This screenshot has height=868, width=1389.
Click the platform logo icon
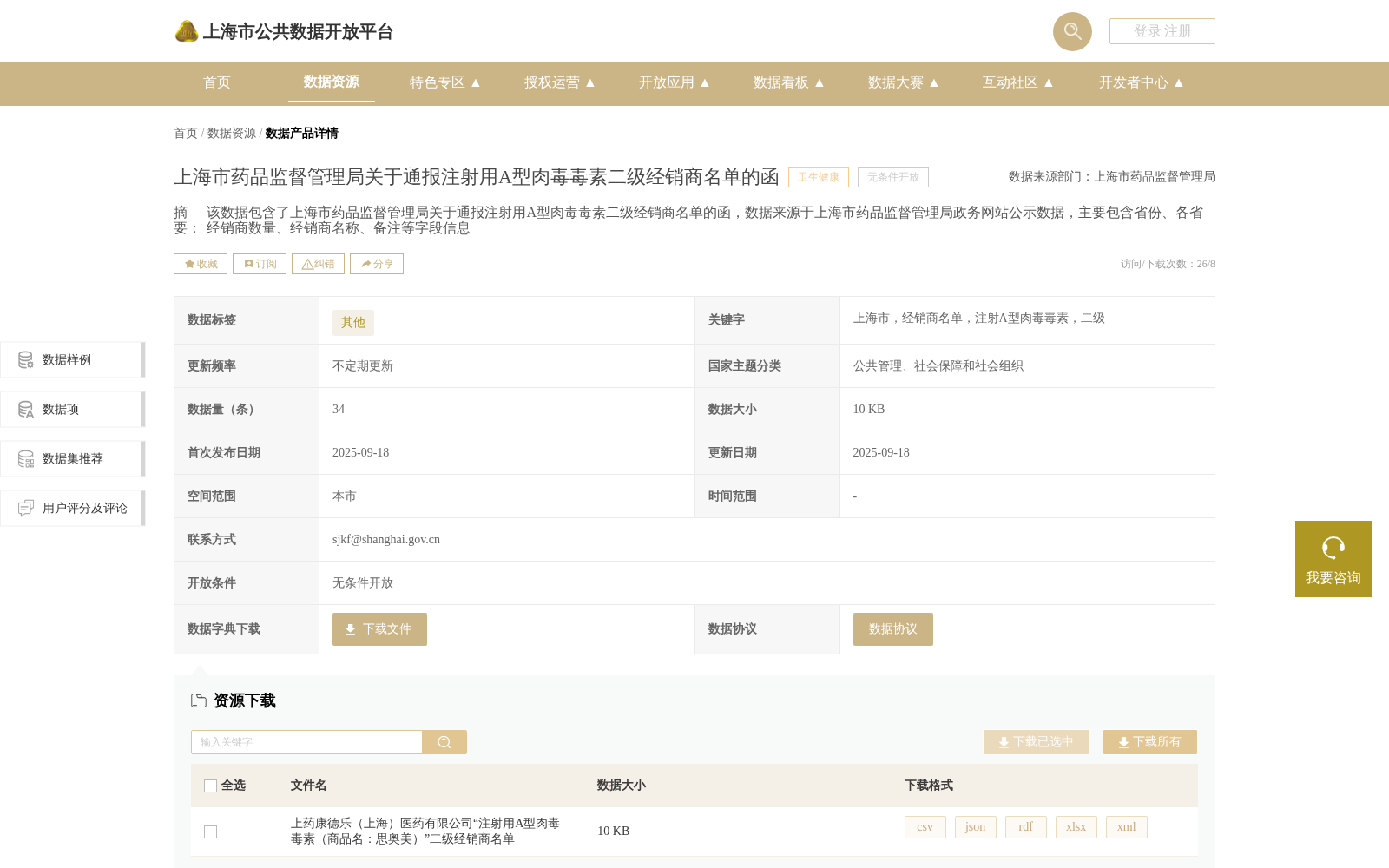point(187,31)
